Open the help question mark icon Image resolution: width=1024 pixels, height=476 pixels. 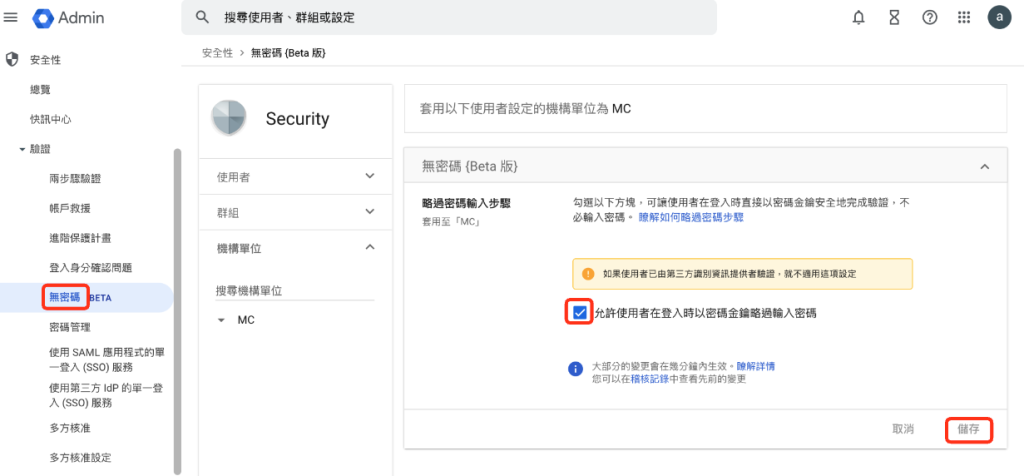coord(929,18)
